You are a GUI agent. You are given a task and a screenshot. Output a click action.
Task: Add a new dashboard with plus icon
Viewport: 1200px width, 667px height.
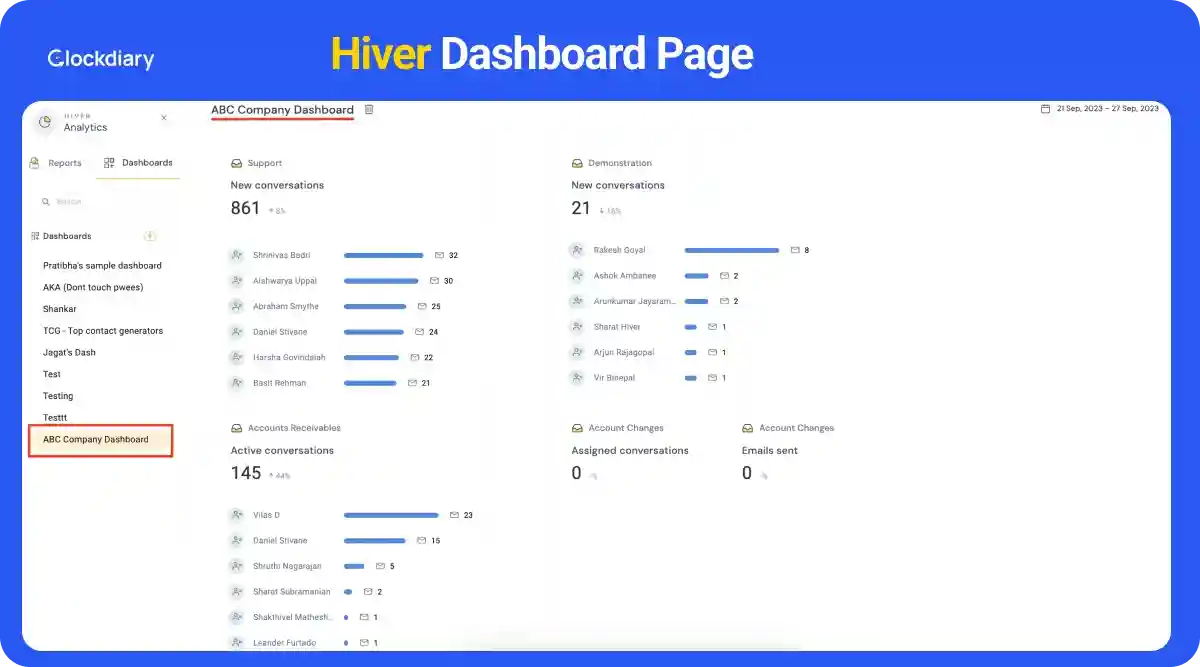(150, 236)
